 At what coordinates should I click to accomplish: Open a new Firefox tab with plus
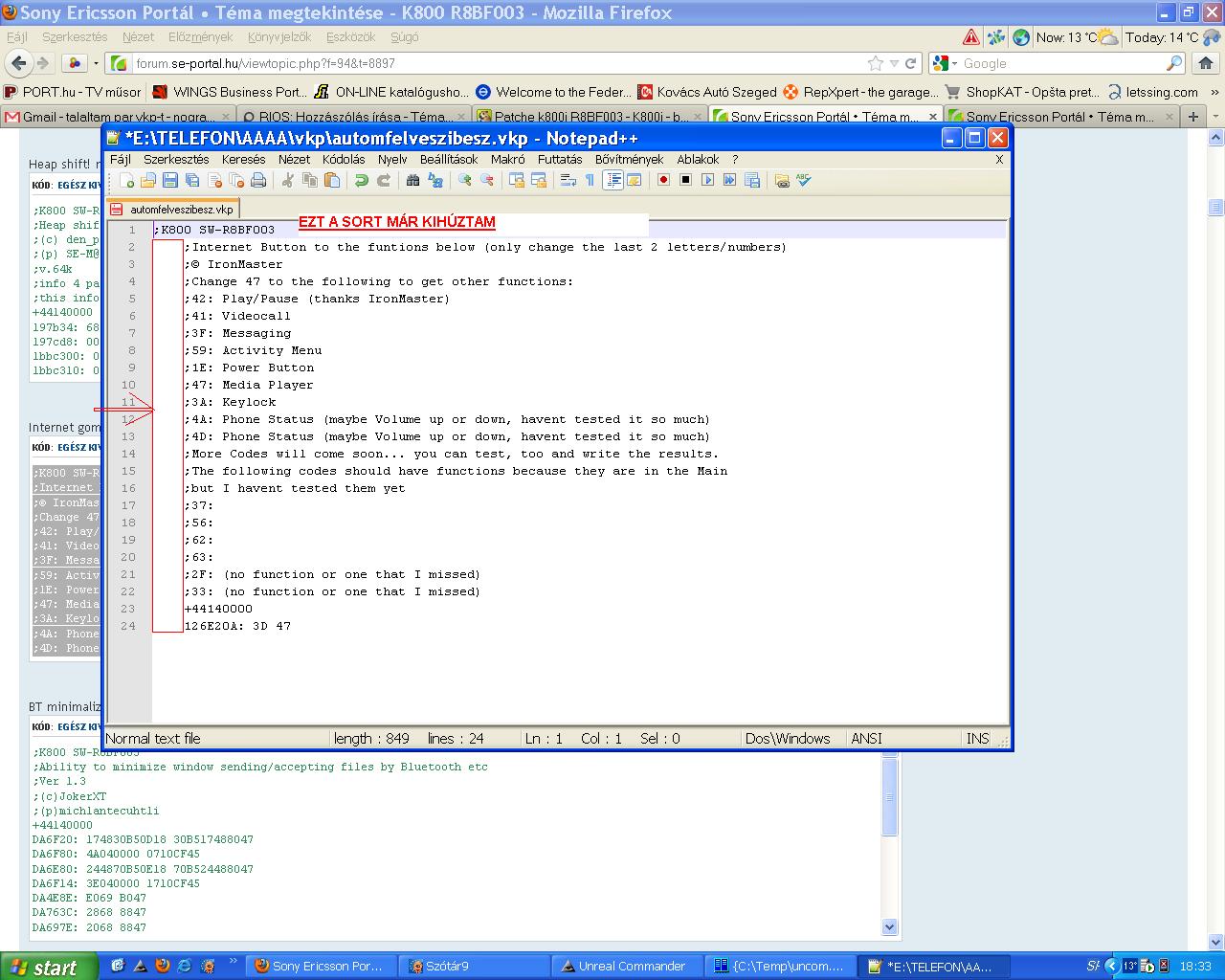pos(1193,117)
